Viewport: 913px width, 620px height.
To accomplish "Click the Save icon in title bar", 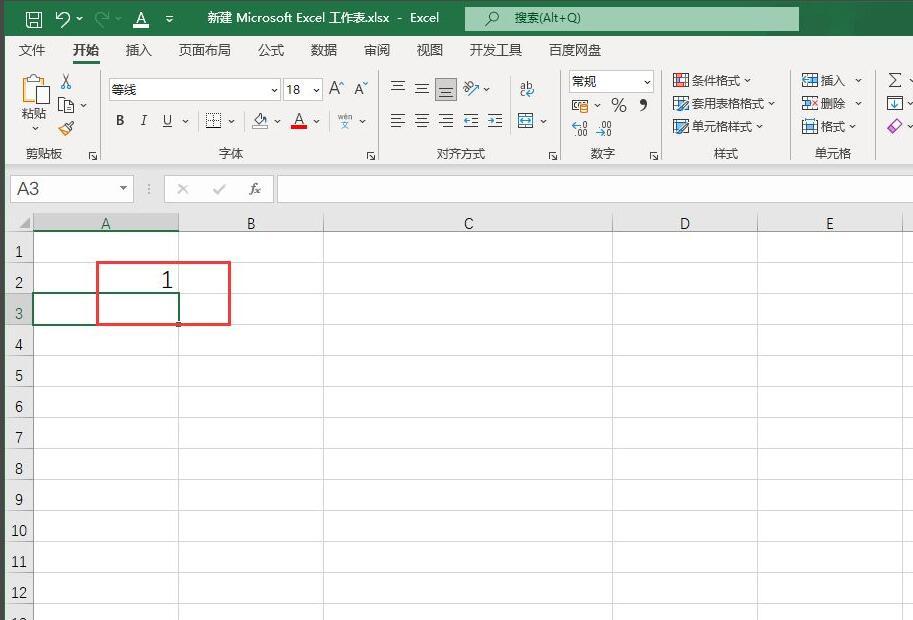I will 34,19.
